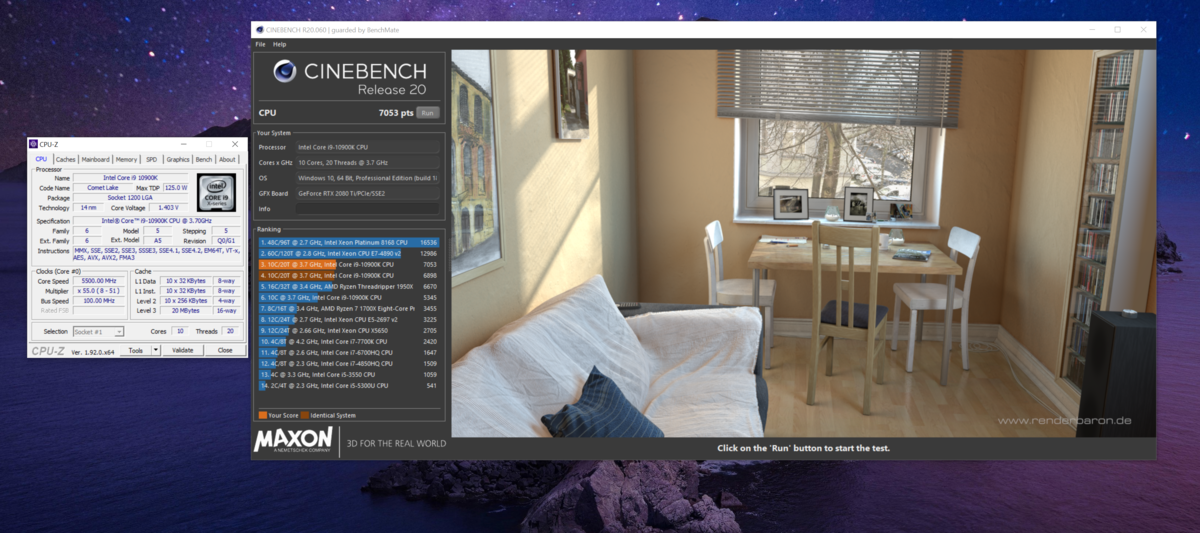The height and width of the screenshot is (533, 1200).
Task: Select the Ryzen 7 1700X ranking row
Action: point(348,308)
